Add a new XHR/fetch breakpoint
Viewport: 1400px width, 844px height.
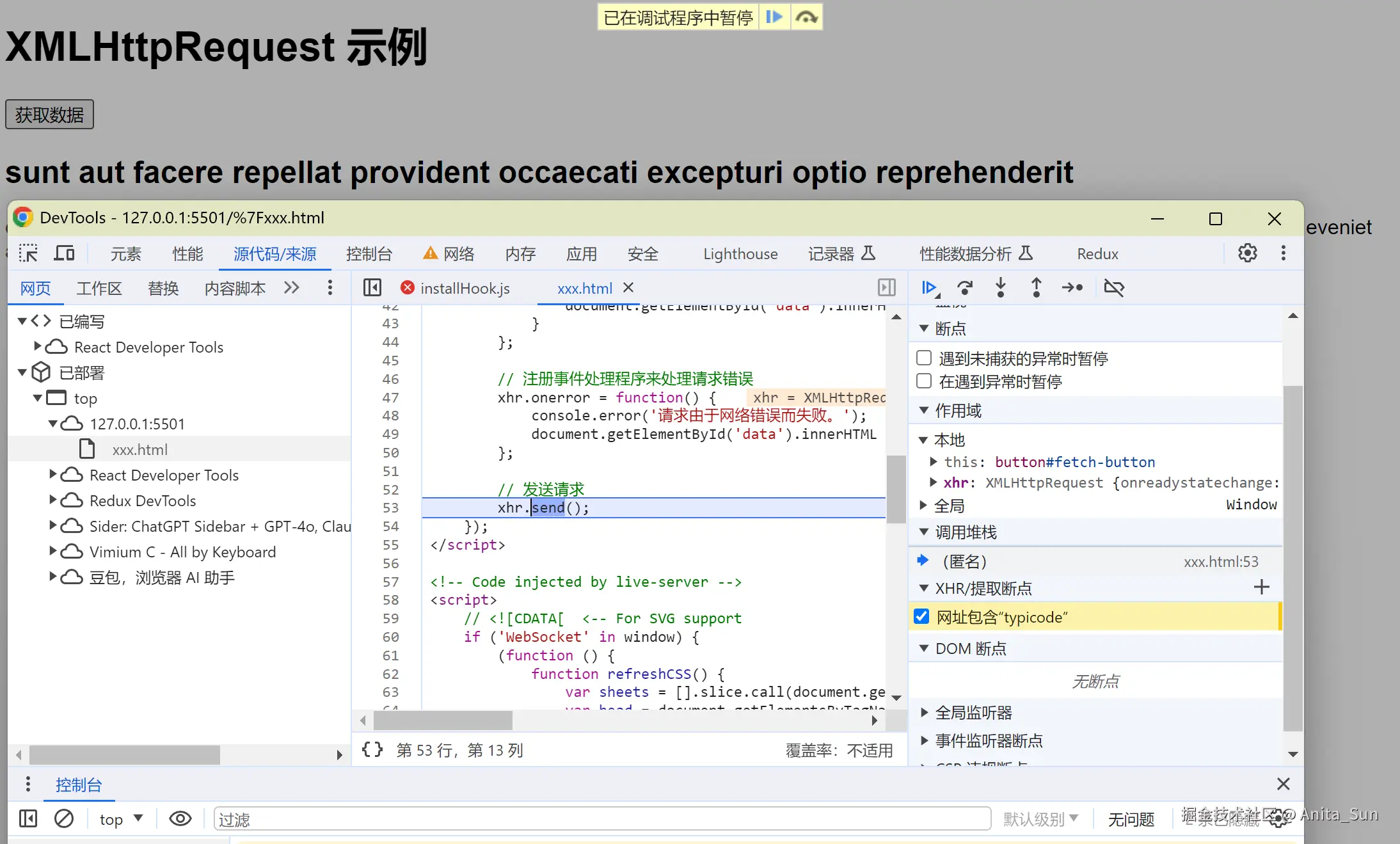click(1261, 587)
